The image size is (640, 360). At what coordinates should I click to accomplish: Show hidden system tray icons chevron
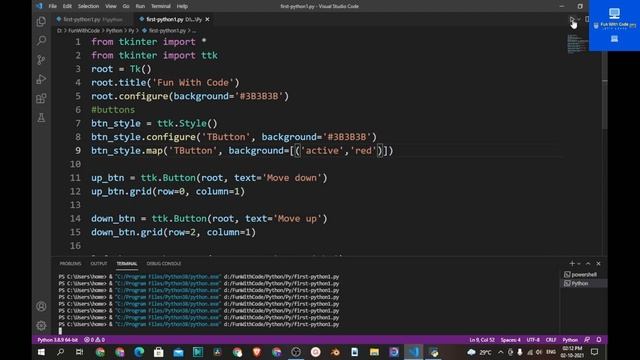[501, 352]
